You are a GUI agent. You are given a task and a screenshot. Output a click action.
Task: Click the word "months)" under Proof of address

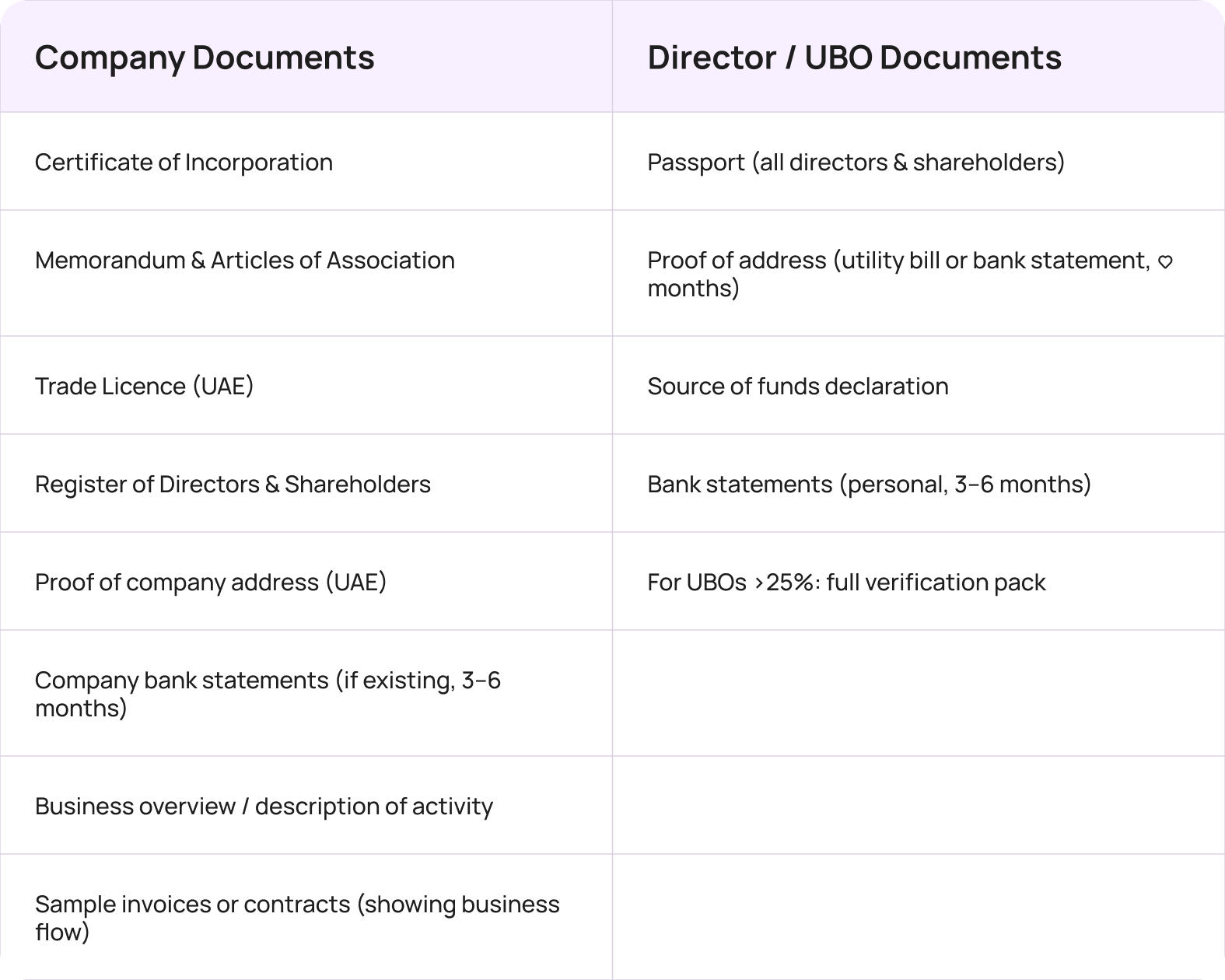(x=693, y=289)
